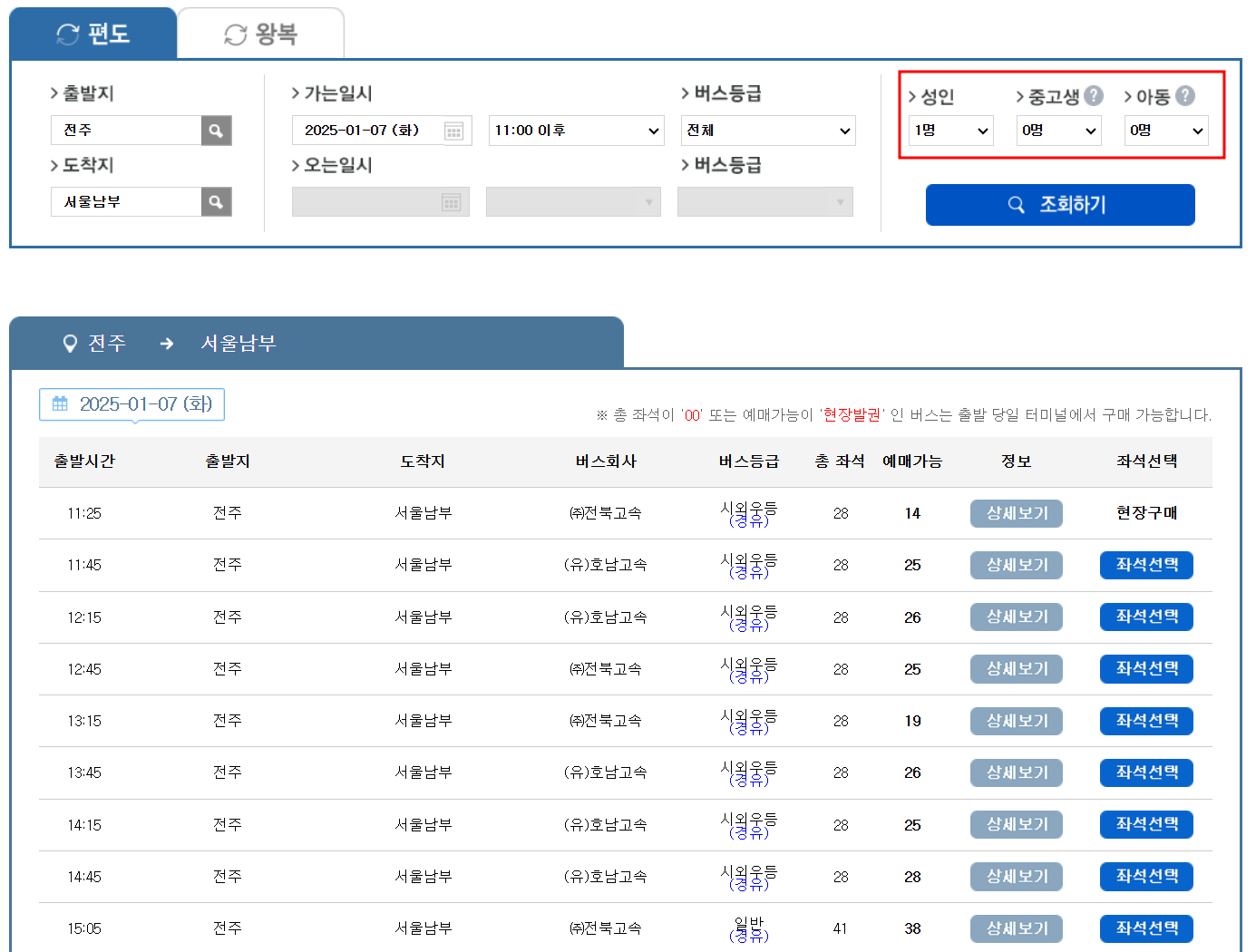Click the search icon next to 출발지 전주
The width and height of the screenshot is (1256, 952).
coord(216,131)
